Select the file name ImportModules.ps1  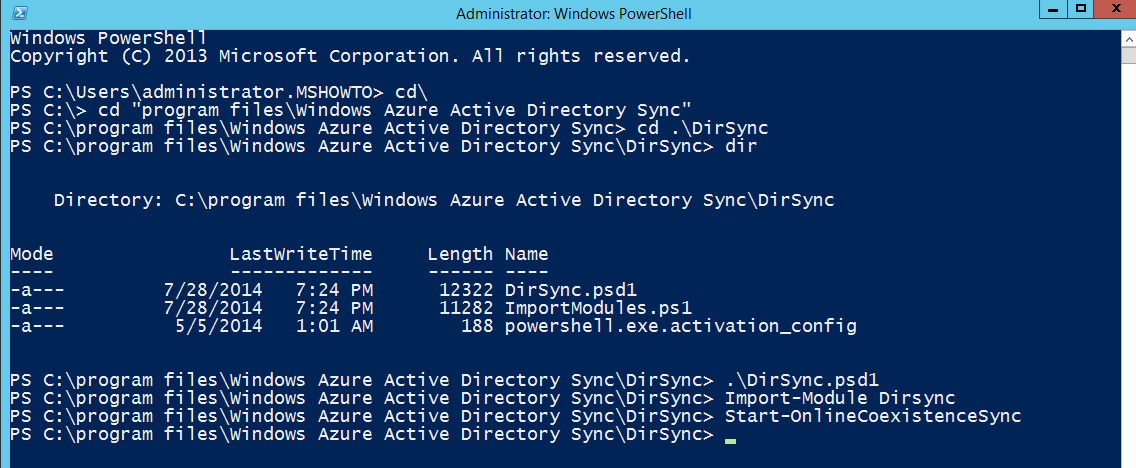pyautogui.click(x=598, y=309)
